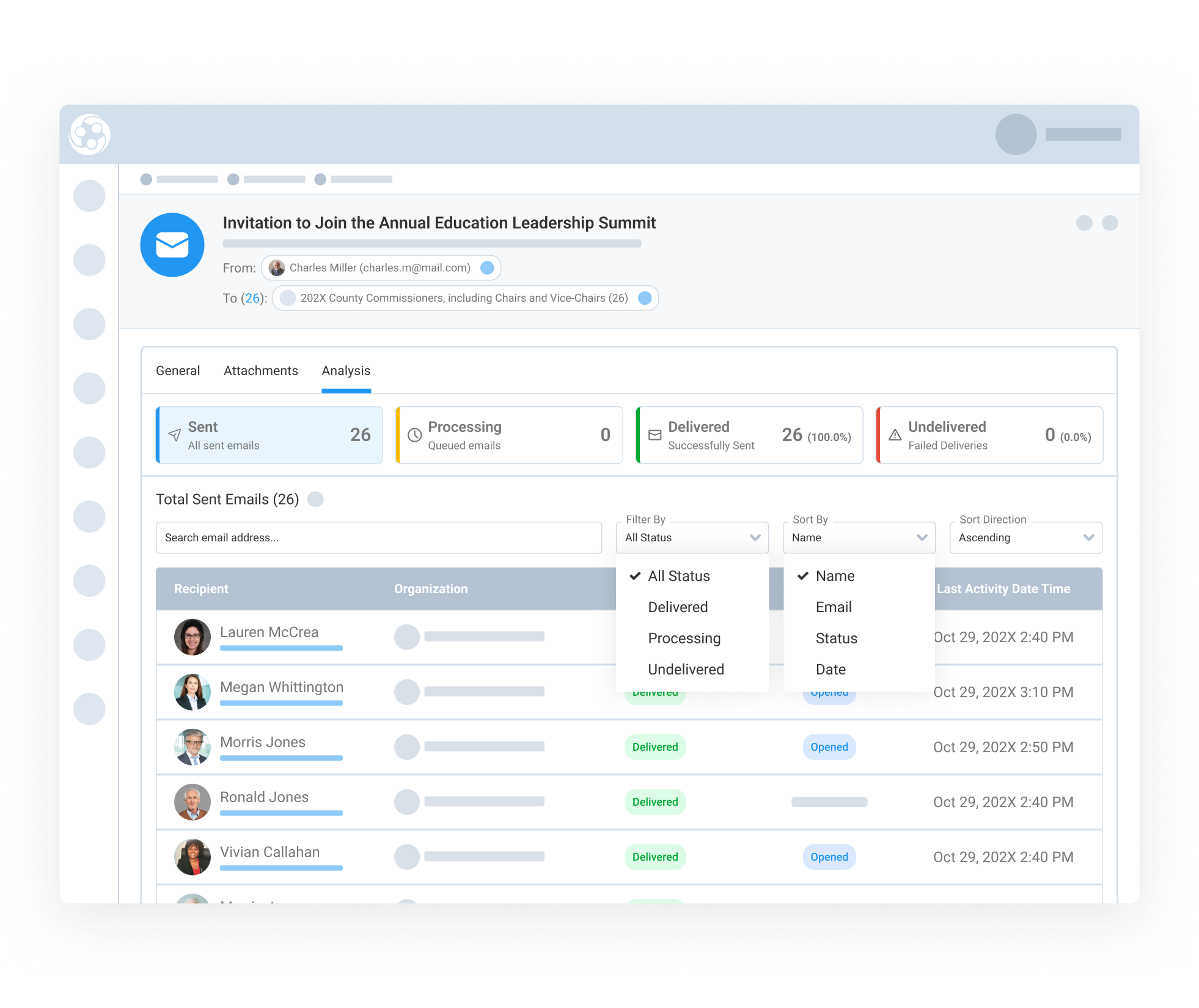The image size is (1199, 1008).
Task: Click the Processing clock icon
Action: [415, 435]
